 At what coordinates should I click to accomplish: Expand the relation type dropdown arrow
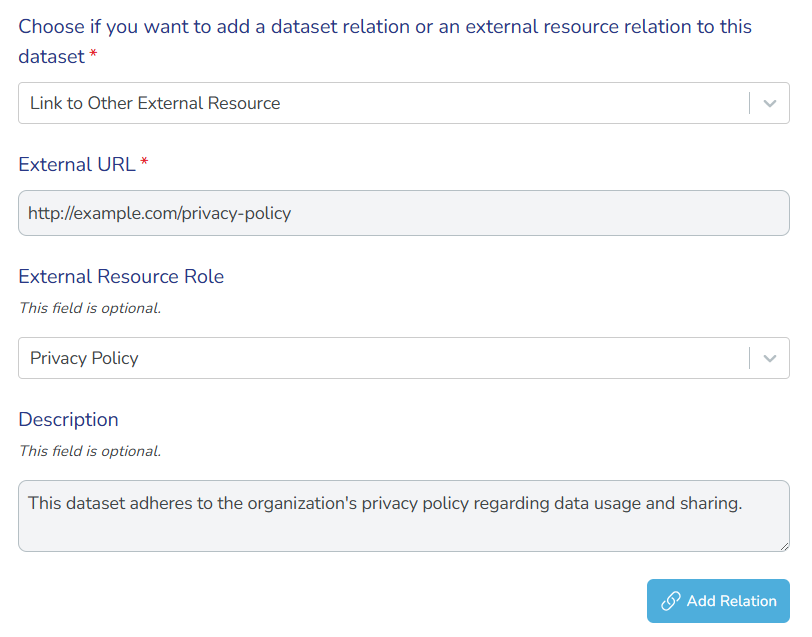tap(769, 103)
